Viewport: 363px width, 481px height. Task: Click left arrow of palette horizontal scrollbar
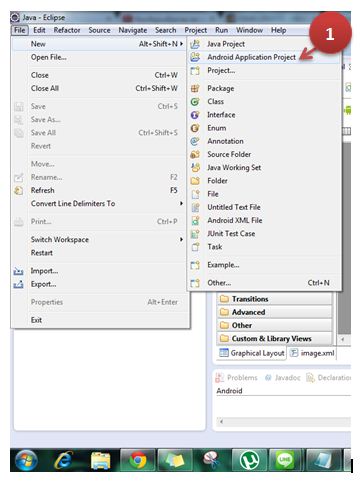pyautogui.click(x=342, y=339)
